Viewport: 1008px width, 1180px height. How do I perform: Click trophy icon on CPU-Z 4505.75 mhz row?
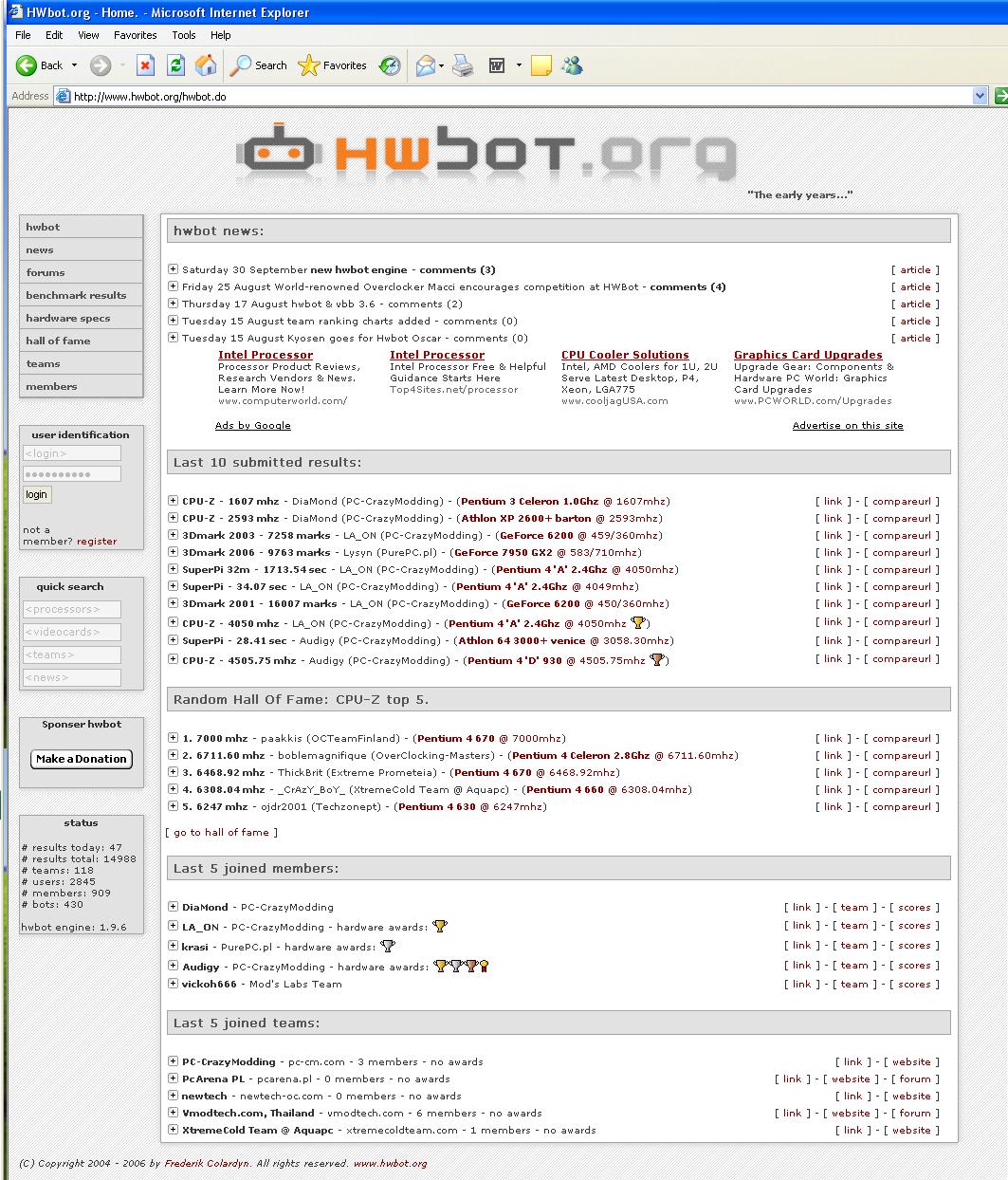point(657,660)
